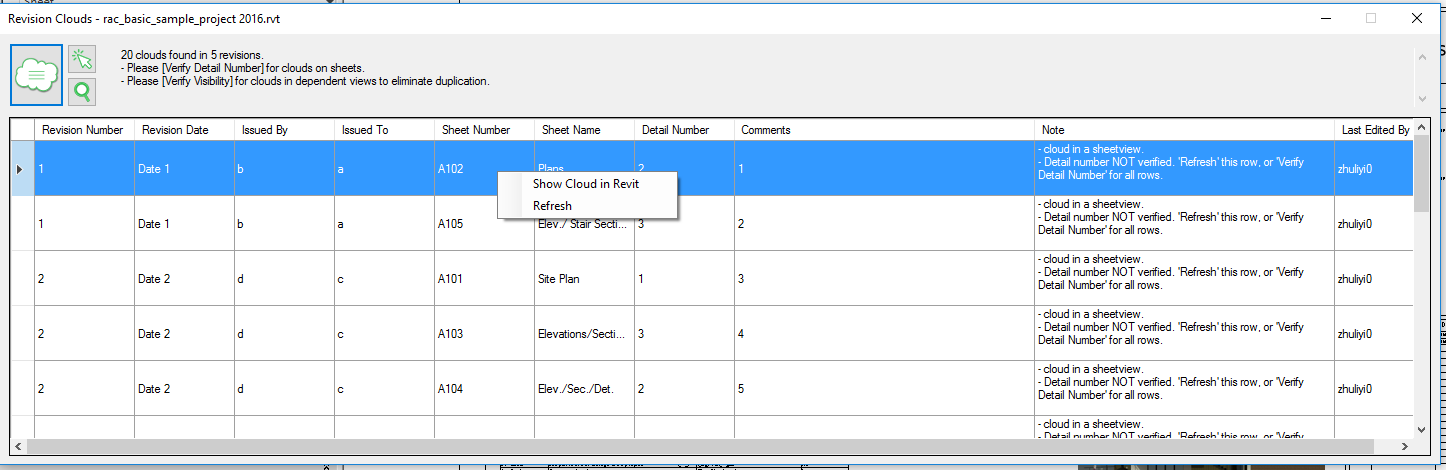
Task: Sort by the Revision Number column header
Action: (84, 130)
